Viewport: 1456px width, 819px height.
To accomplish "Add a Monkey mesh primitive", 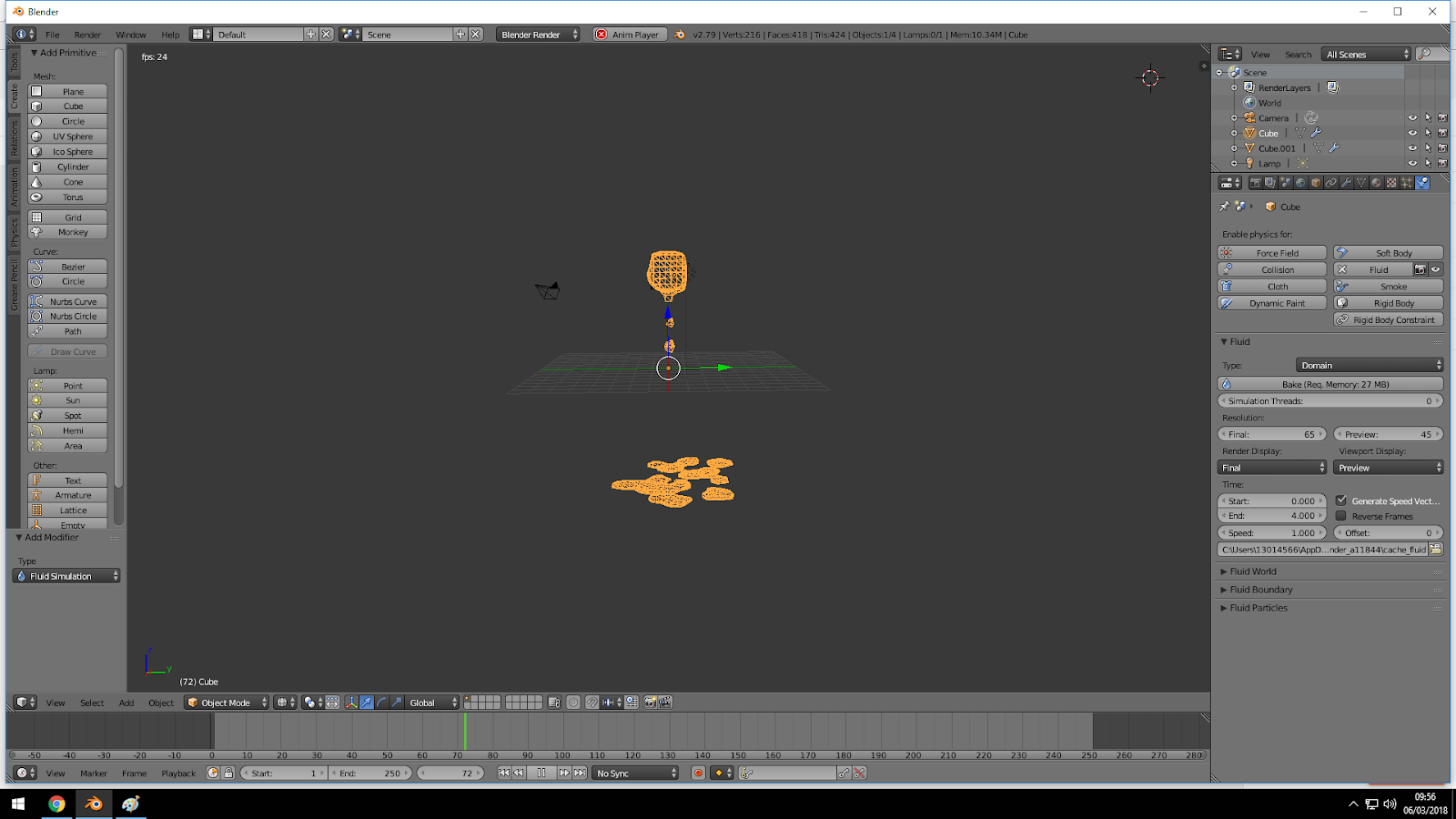I will (x=66, y=232).
